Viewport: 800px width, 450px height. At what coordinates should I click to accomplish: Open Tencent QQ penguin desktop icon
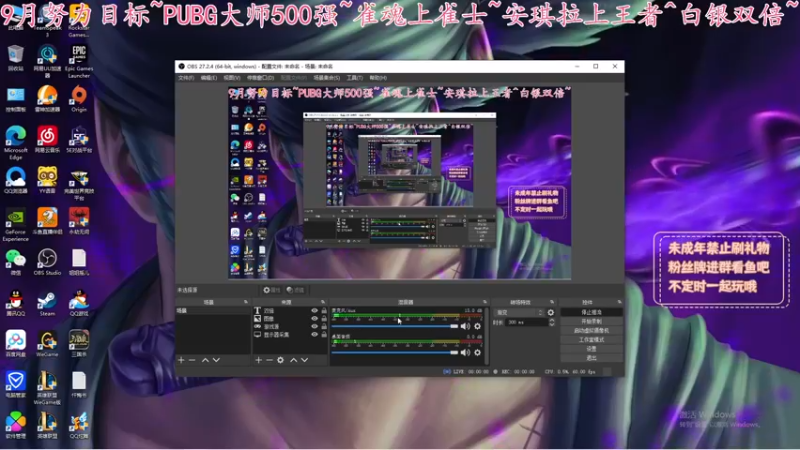click(x=16, y=303)
